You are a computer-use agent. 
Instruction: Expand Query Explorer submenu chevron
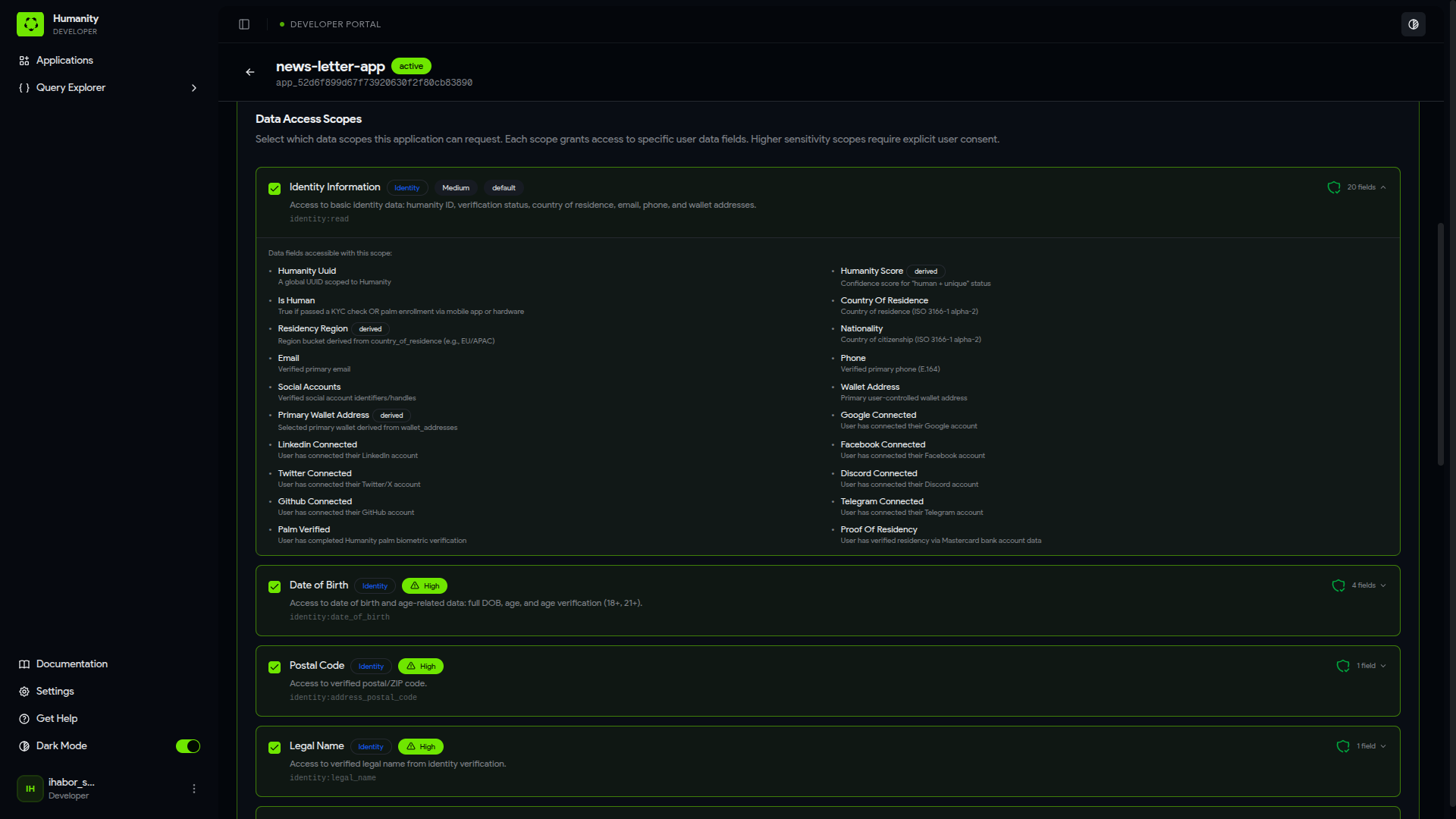pos(194,88)
